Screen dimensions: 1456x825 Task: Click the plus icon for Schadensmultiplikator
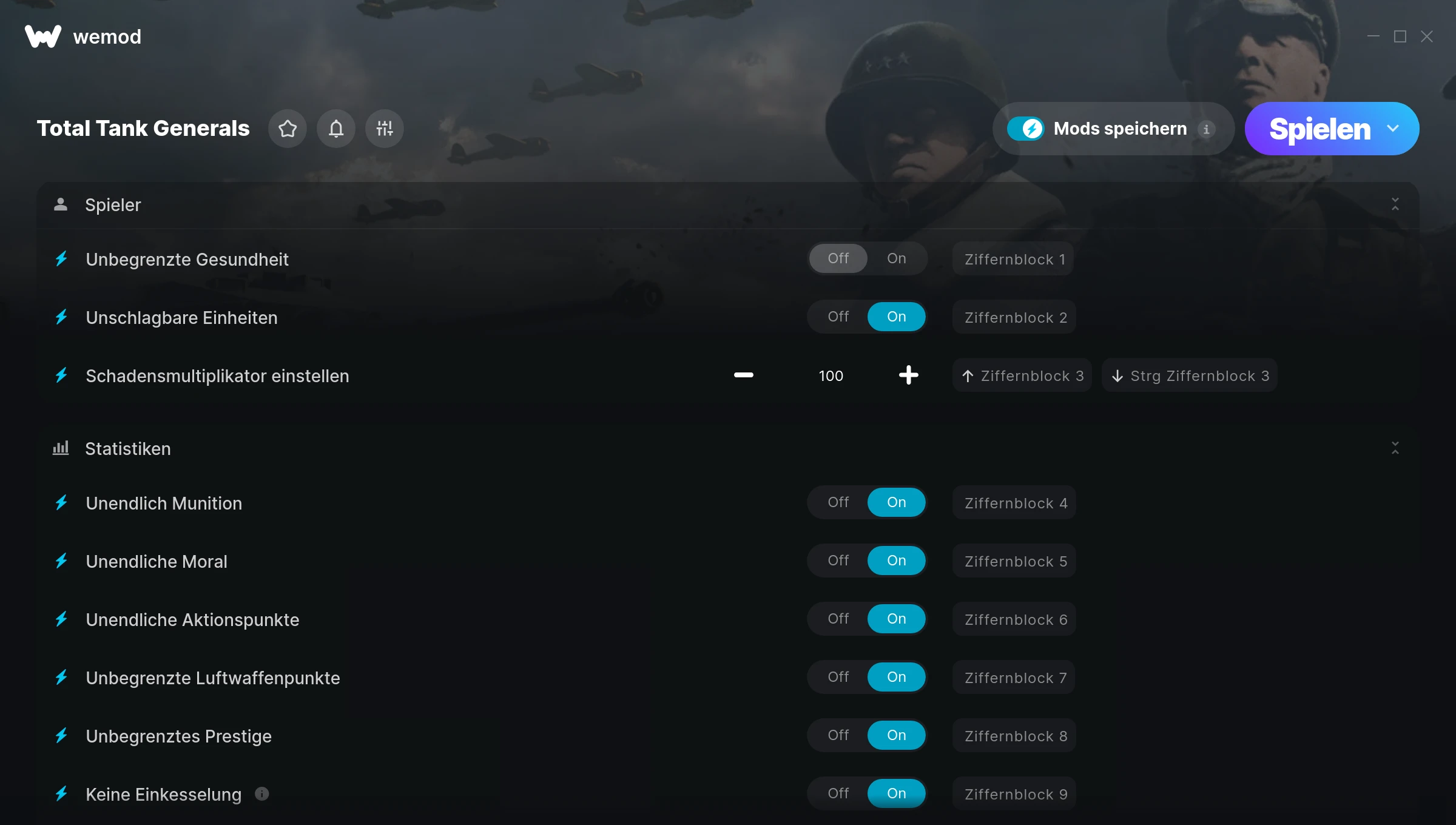(x=908, y=375)
